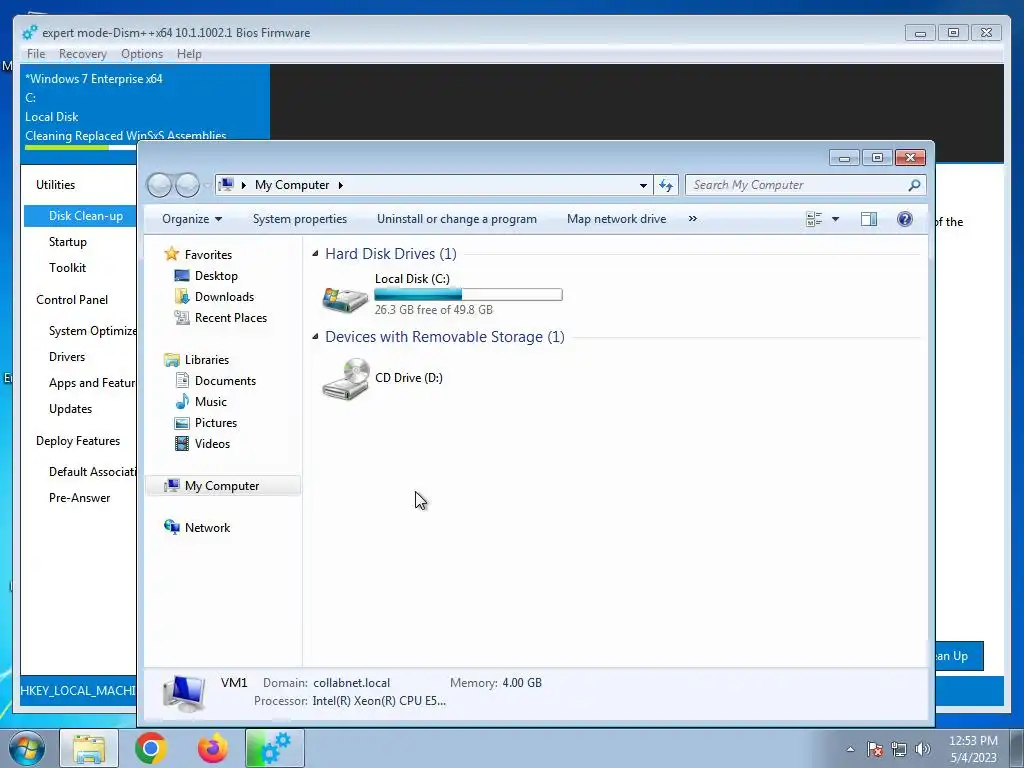Click the Explorer back arrow button
1024x768 pixels.
(x=159, y=185)
